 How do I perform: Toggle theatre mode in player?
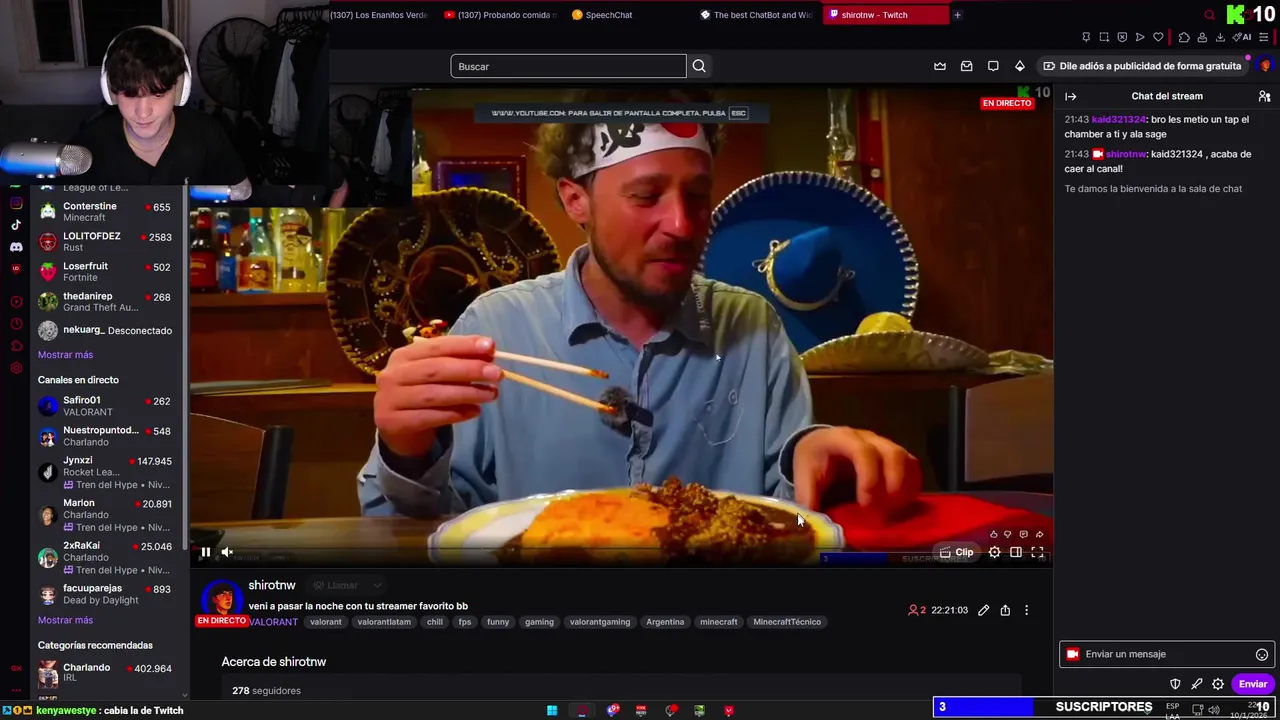pyautogui.click(x=1016, y=552)
